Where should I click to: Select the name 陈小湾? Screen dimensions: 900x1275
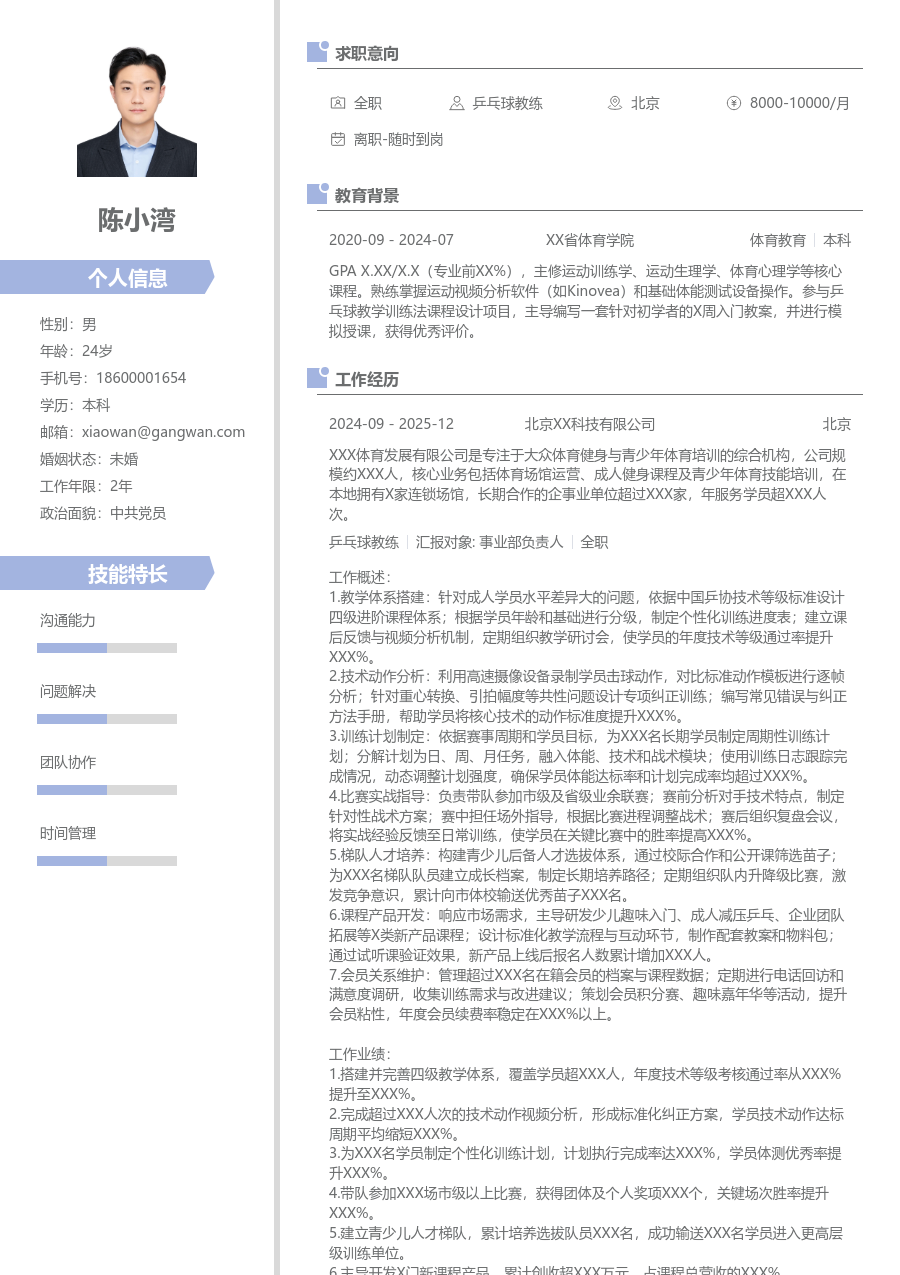[136, 221]
